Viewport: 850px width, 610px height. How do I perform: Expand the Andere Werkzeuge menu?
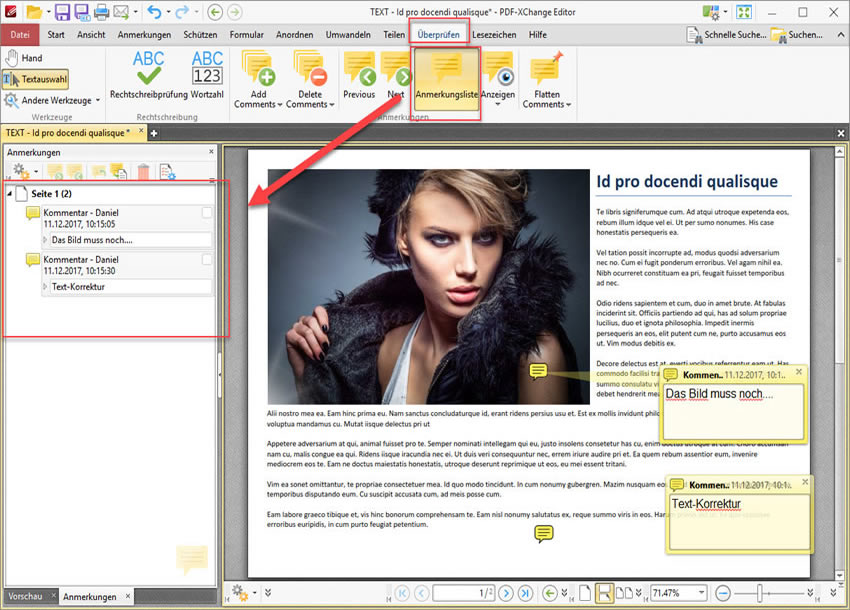52,100
